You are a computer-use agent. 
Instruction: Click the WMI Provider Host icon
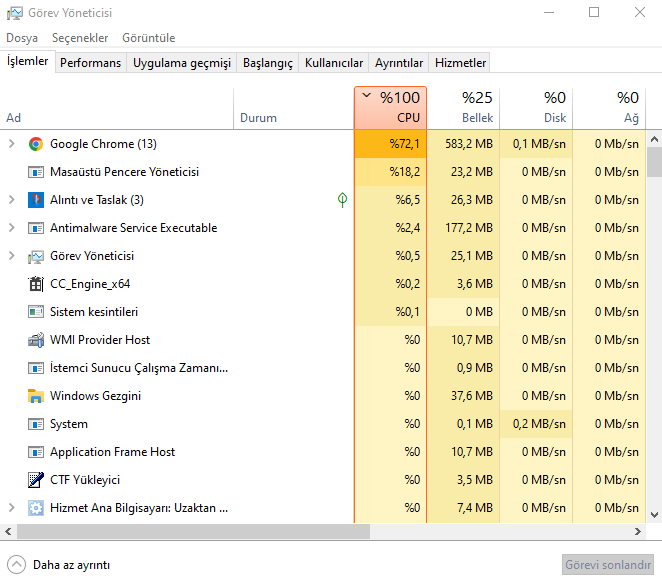point(36,340)
